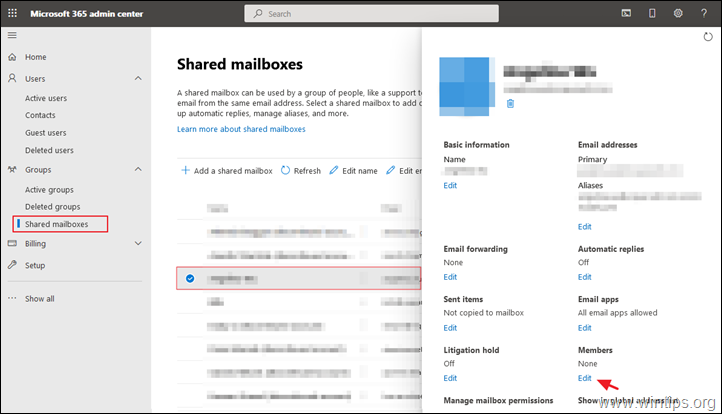Click the search magnifier icon
Screen dimensions: 722x414
258,14
